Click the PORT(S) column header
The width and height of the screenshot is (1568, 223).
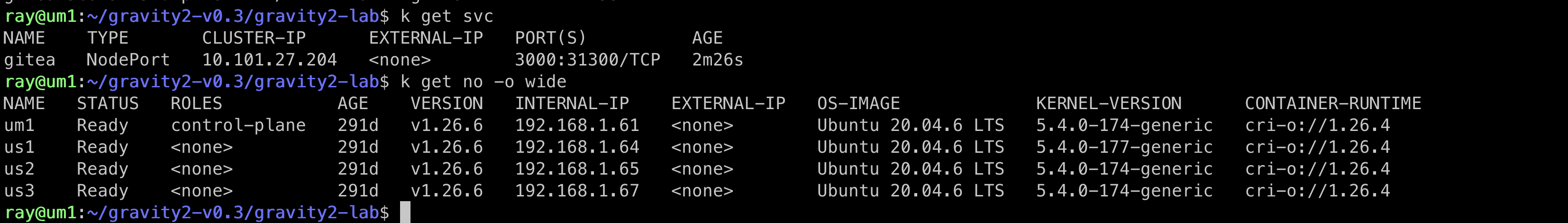[550, 38]
